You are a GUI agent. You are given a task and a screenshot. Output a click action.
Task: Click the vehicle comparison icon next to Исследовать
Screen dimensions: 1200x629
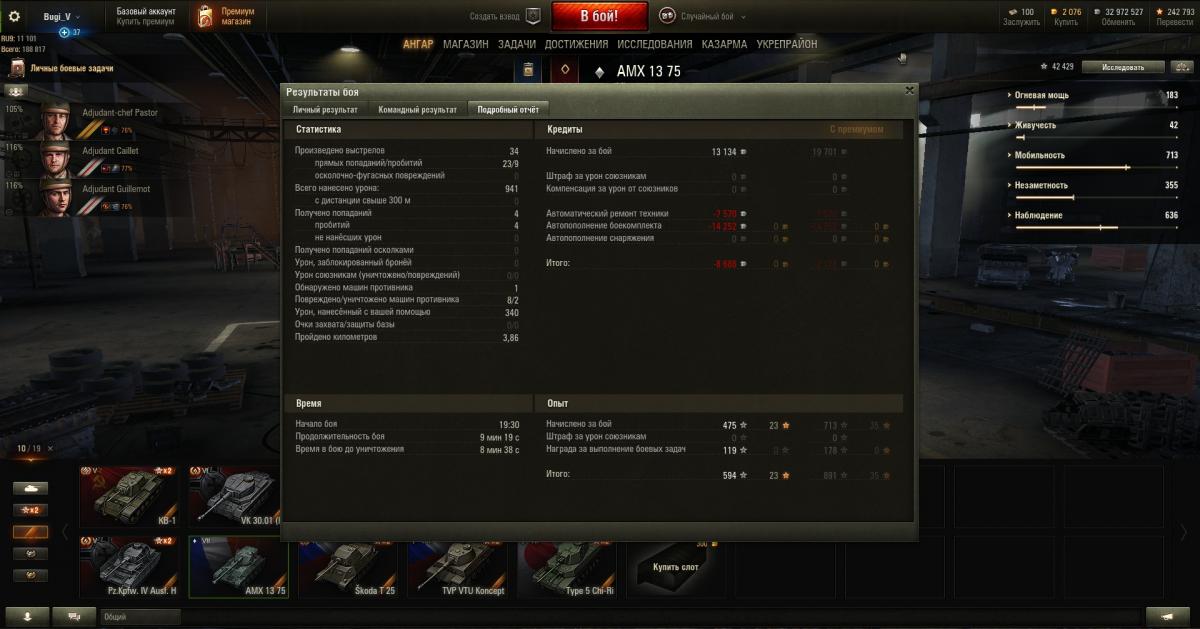tap(1183, 67)
